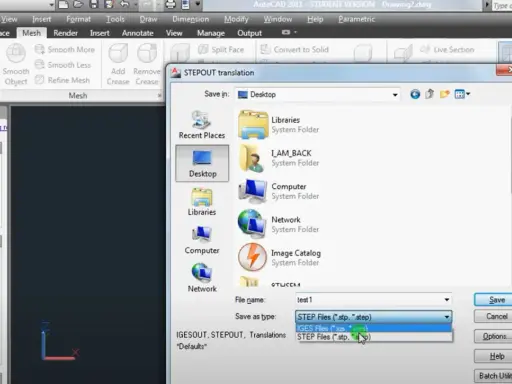Select the Libraries System Folder item
The width and height of the screenshot is (512, 384).
278,125
